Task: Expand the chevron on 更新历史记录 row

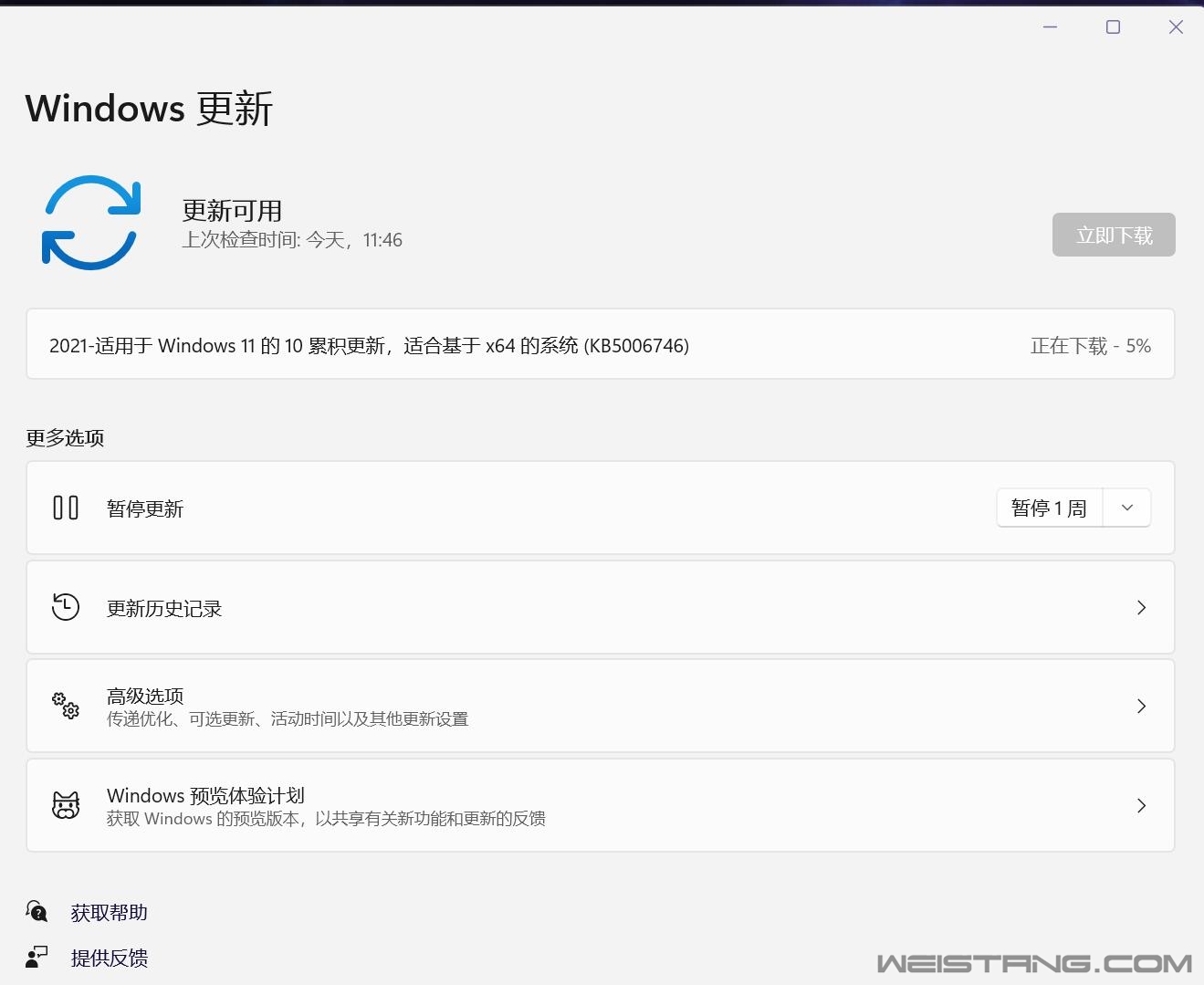Action: [1141, 607]
